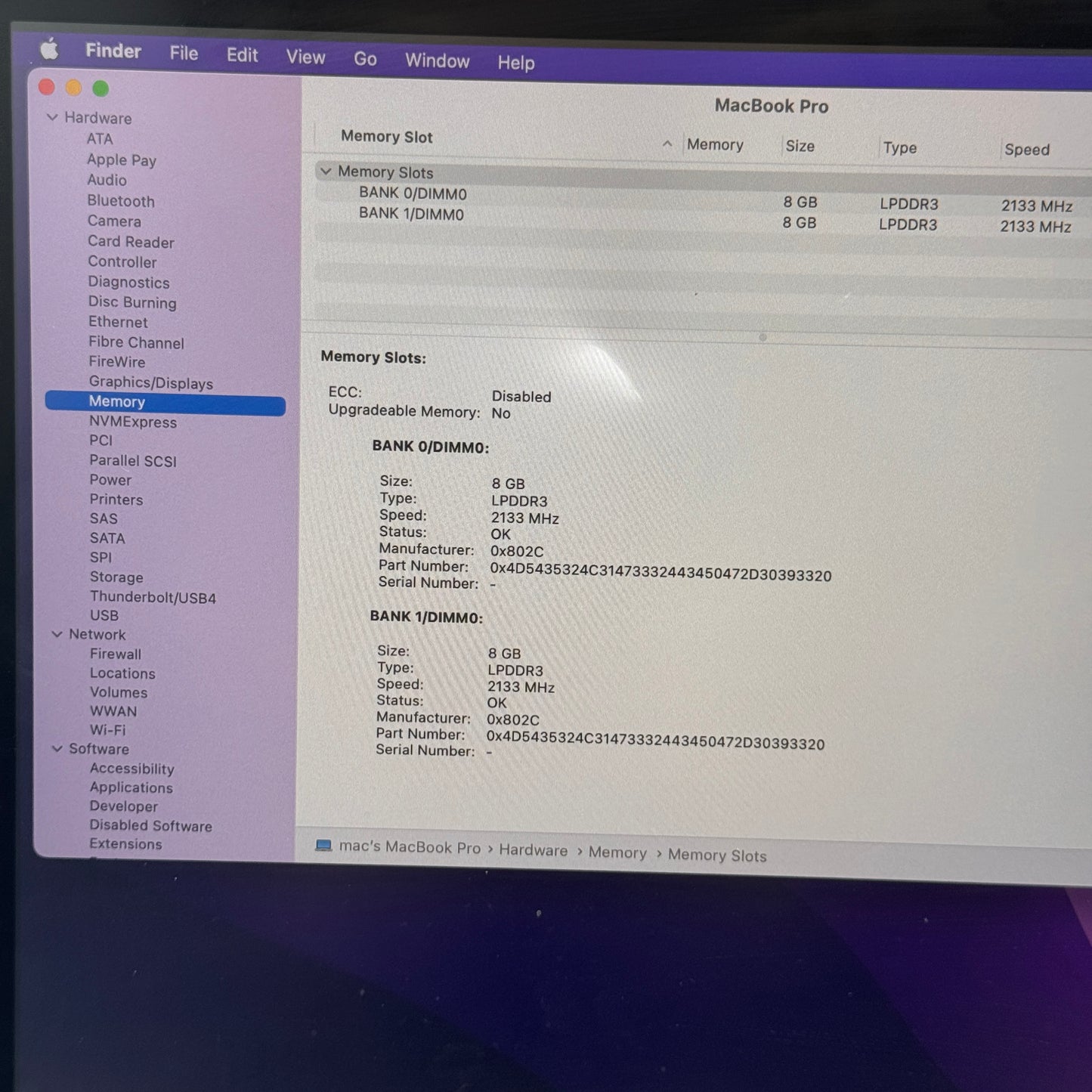Select Disc Burning in the sidebar
This screenshot has width=1092, height=1092.
tap(132, 302)
